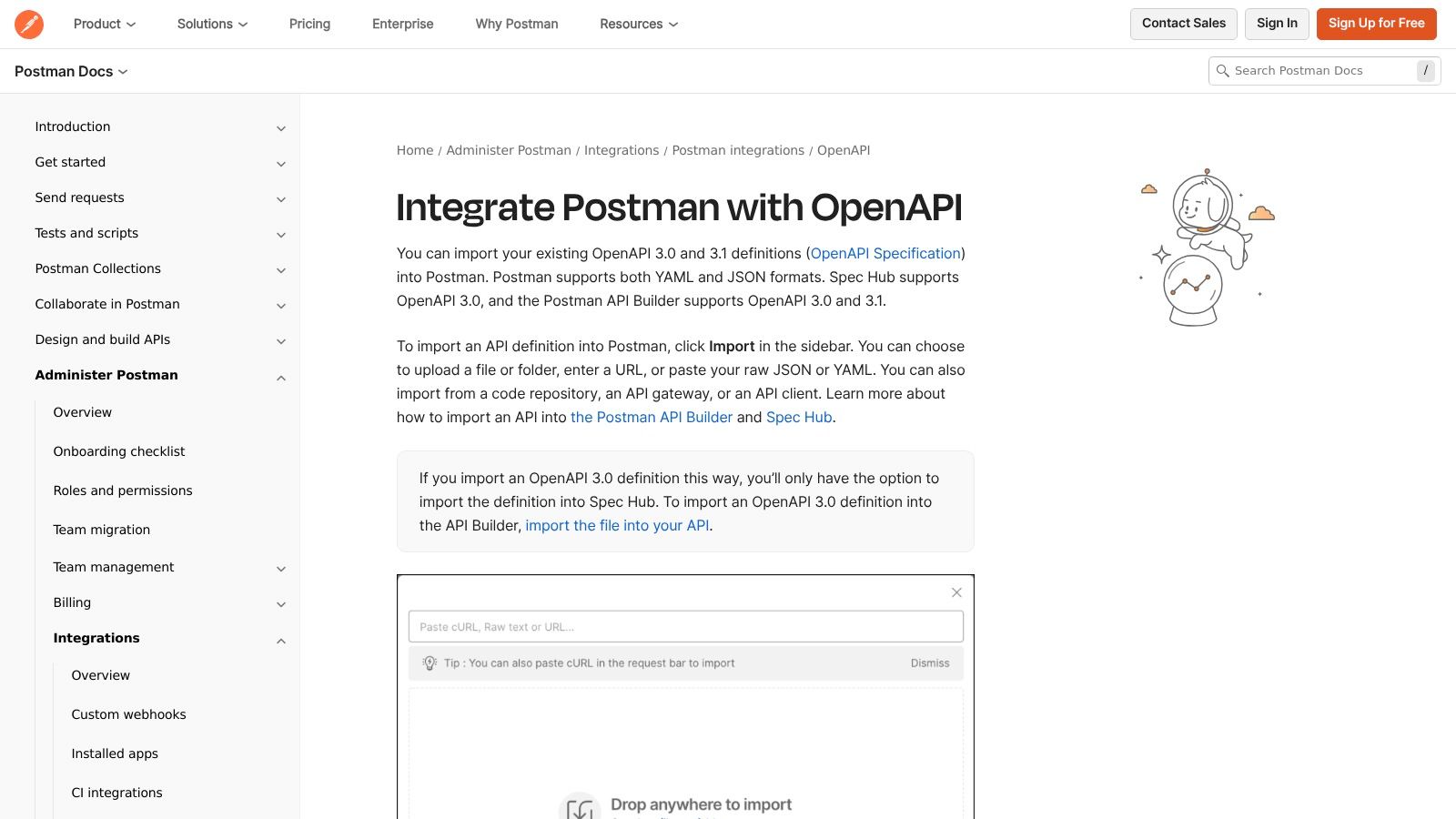Click the search magnifier icon

point(1222,71)
